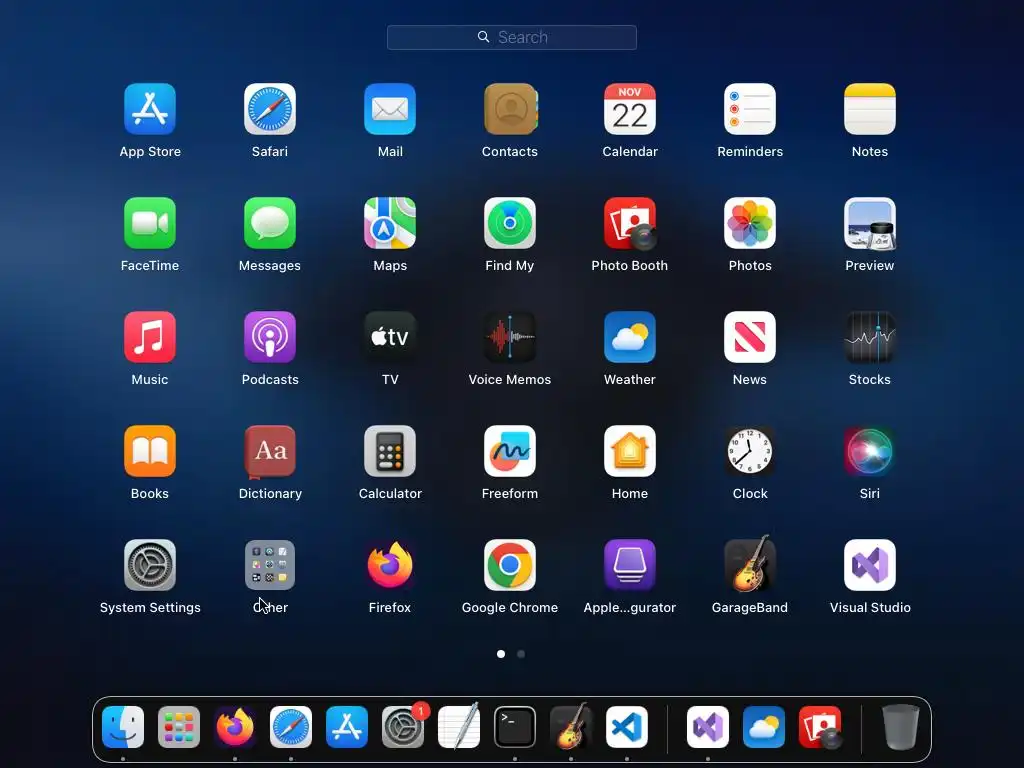Launch Find My
This screenshot has width=1024, height=768.
coord(510,223)
